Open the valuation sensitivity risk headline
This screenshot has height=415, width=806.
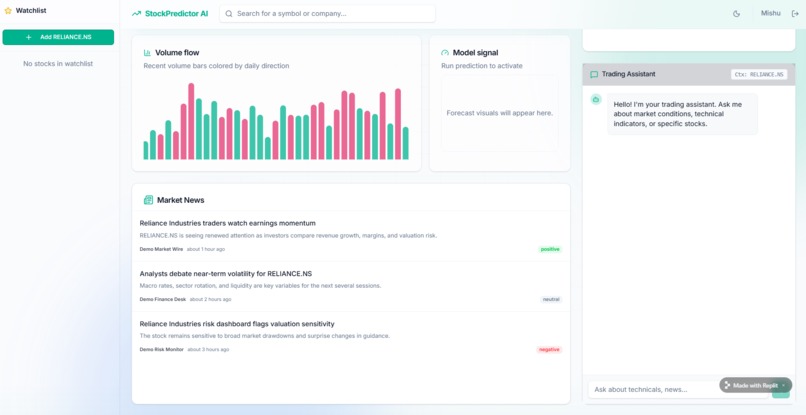coord(237,324)
